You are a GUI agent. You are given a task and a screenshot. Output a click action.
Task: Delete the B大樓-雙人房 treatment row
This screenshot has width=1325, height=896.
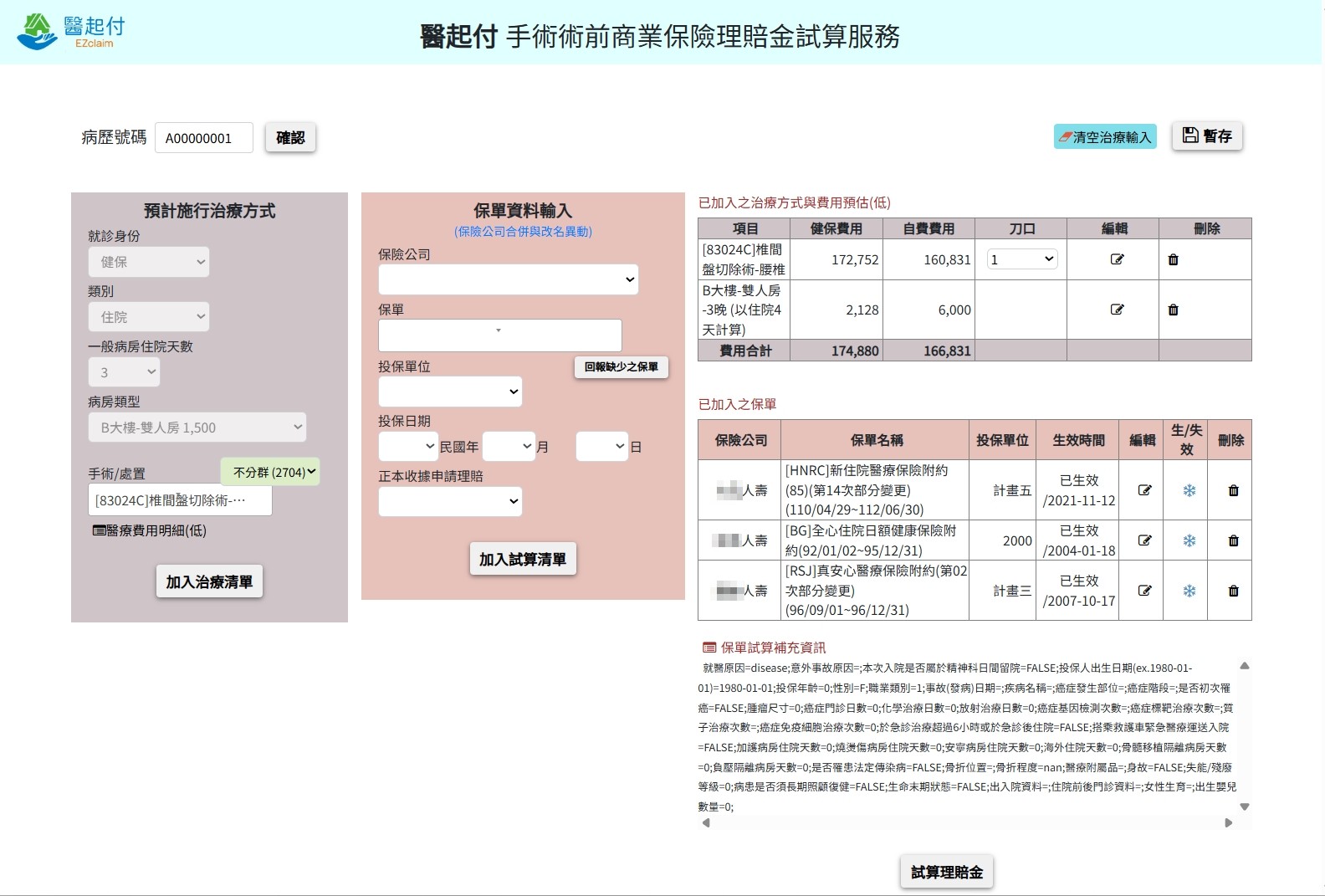coord(1173,310)
